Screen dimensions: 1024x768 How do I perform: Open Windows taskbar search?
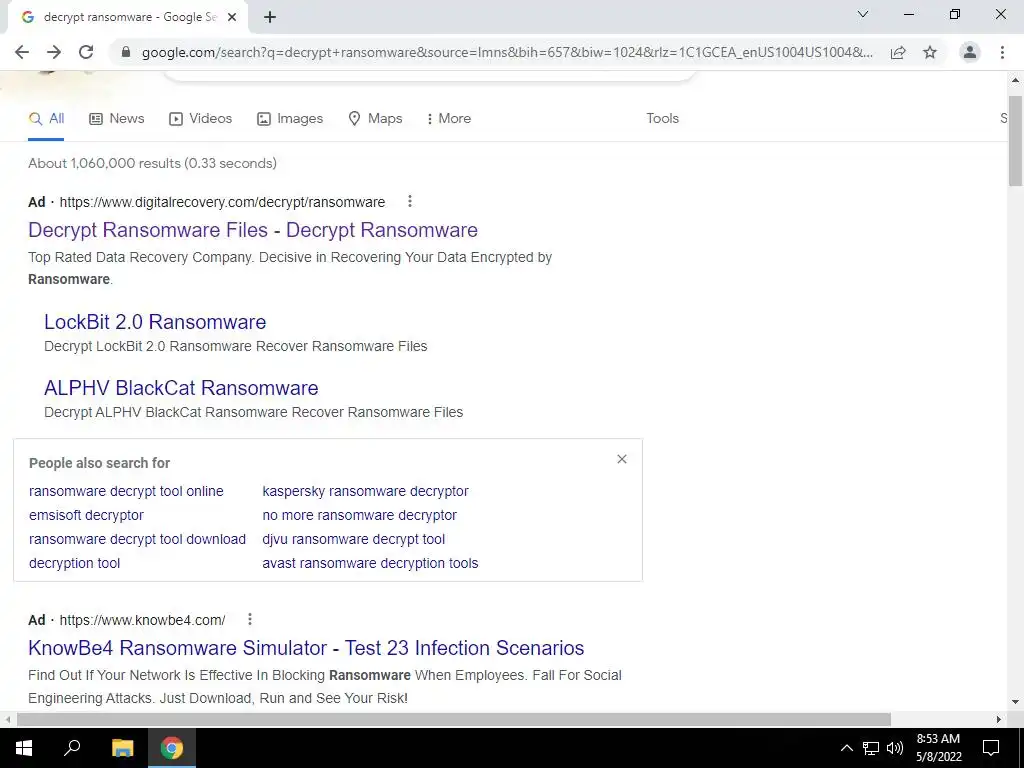pos(72,748)
